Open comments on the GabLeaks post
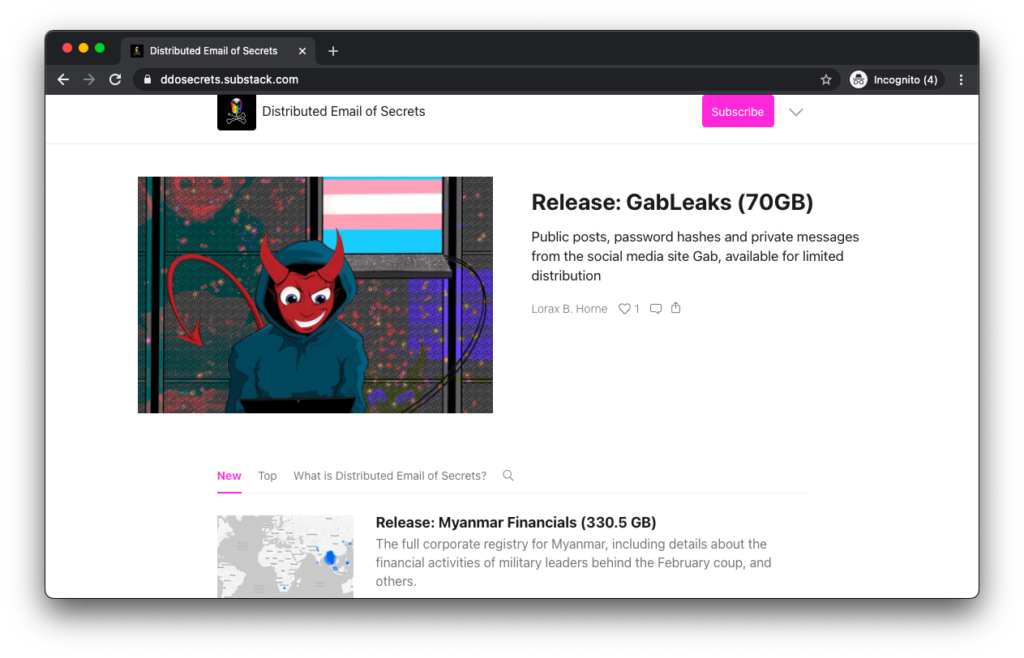1024x658 pixels. pos(656,309)
